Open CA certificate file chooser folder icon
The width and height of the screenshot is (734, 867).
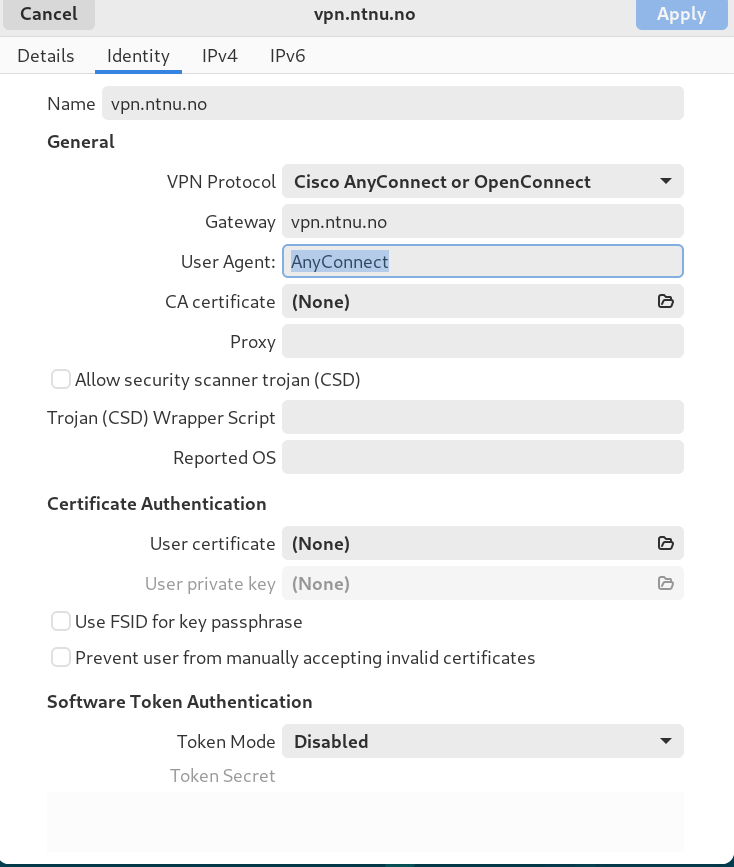(x=665, y=301)
